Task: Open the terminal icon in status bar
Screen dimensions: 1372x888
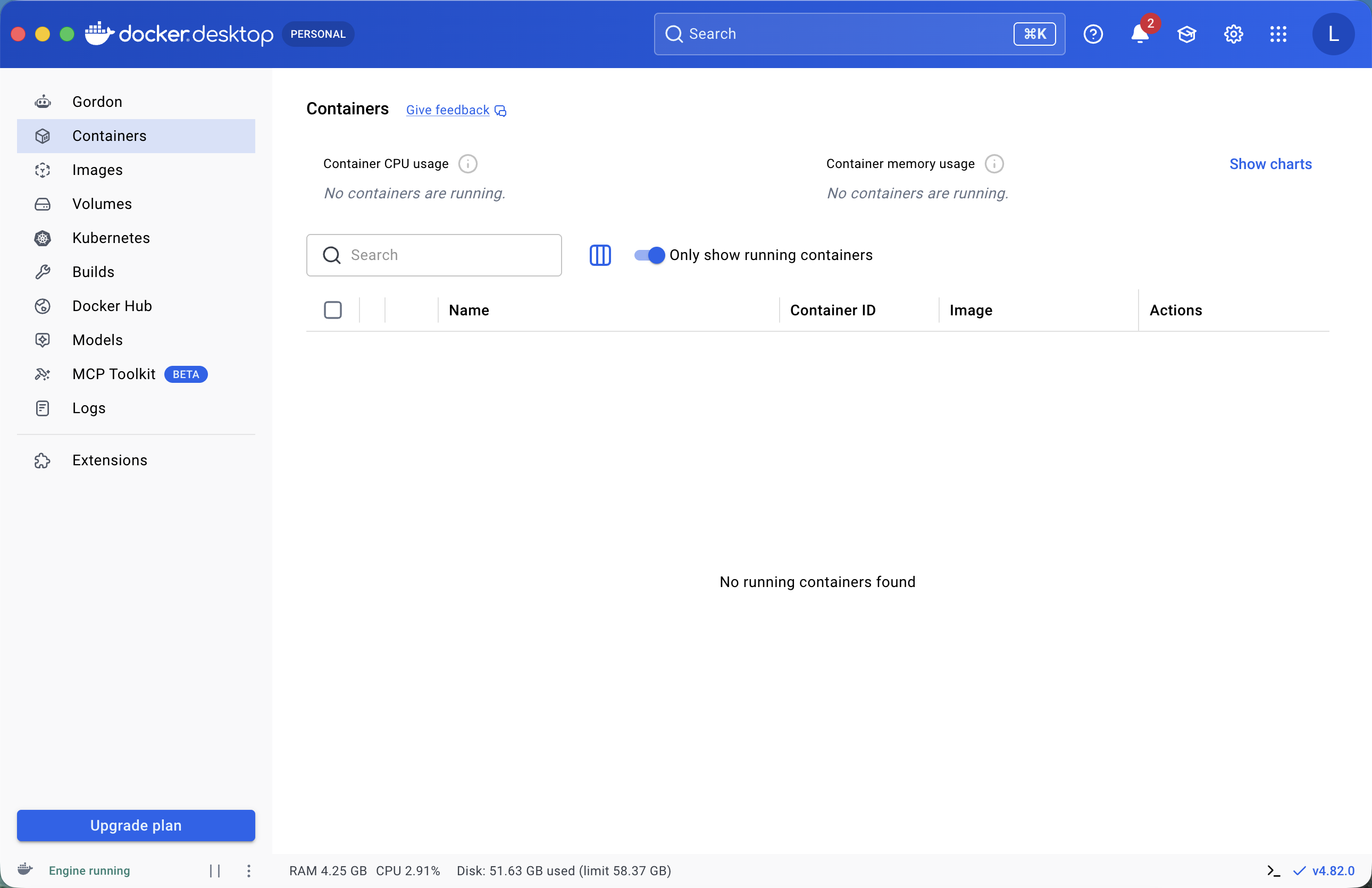Action: click(x=1274, y=870)
